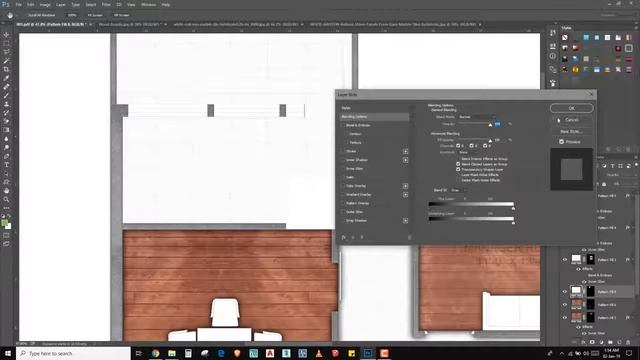Viewport: 640px width, 360px height.
Task: Add another Drop Shadow with plus button
Action: [405, 220]
